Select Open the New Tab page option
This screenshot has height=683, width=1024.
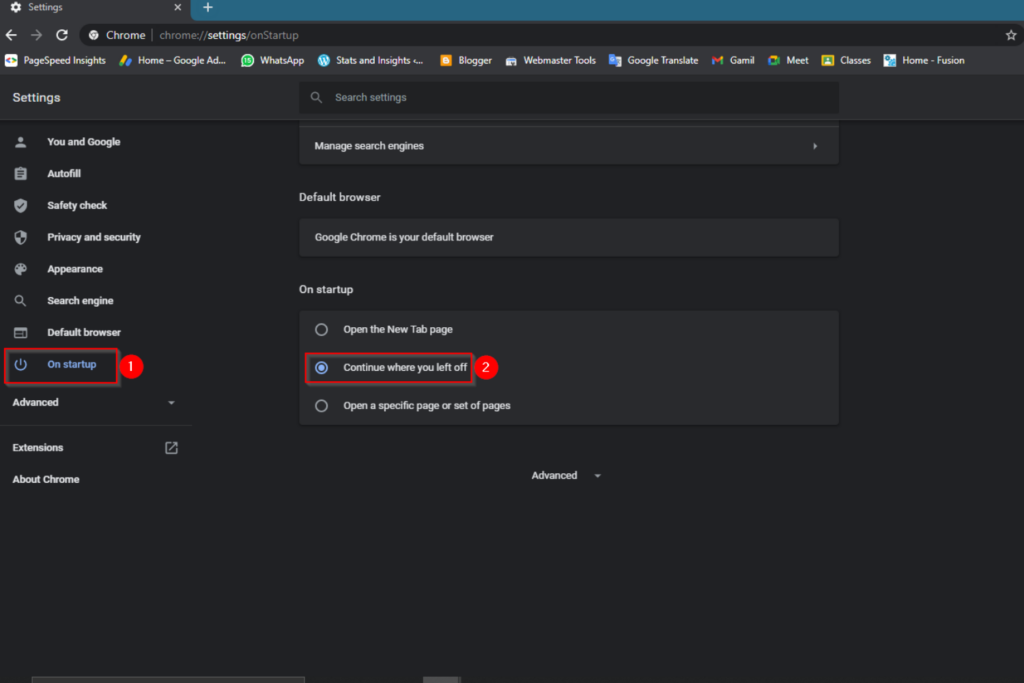point(321,329)
